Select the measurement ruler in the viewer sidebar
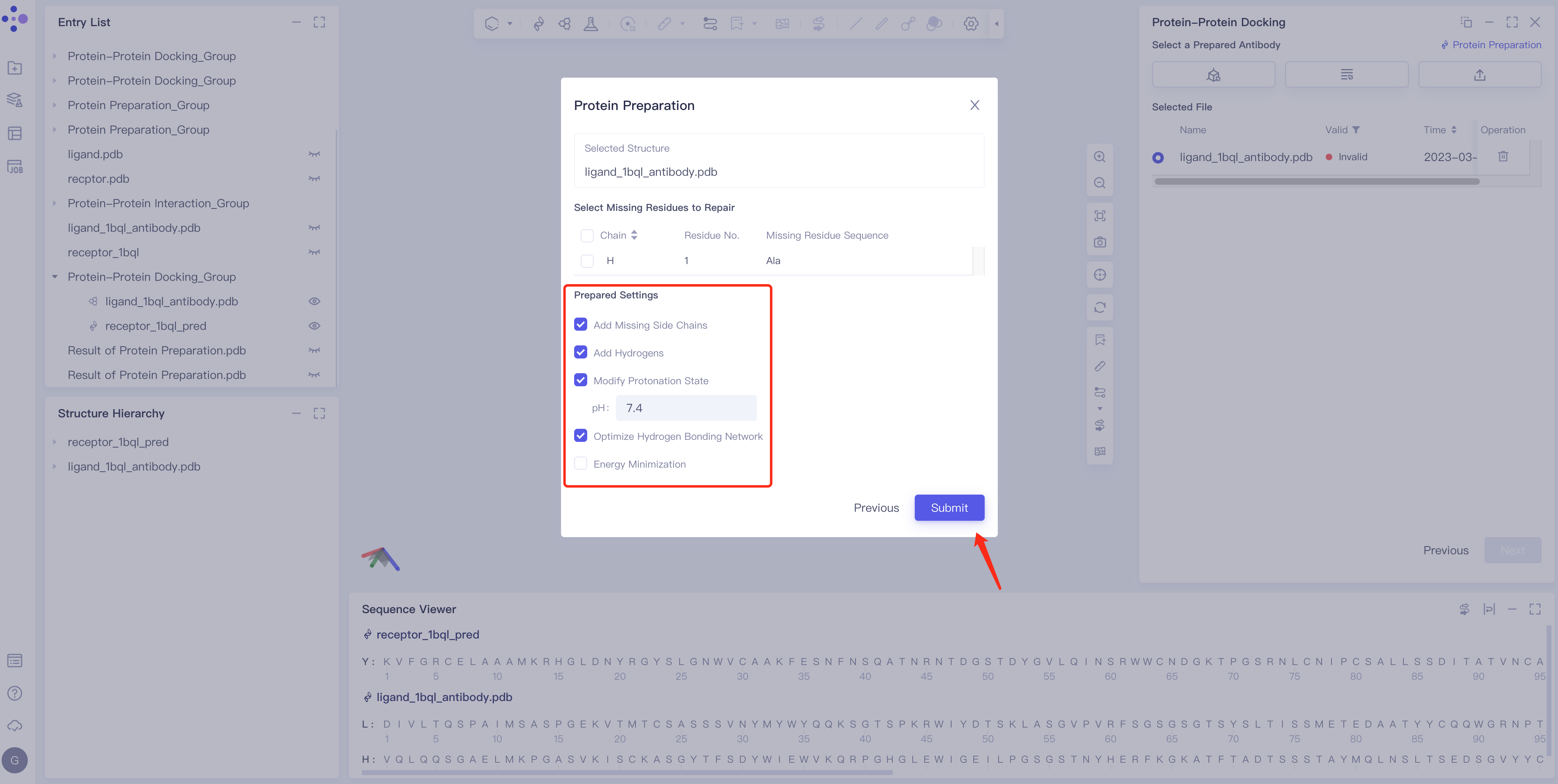 [x=1100, y=366]
